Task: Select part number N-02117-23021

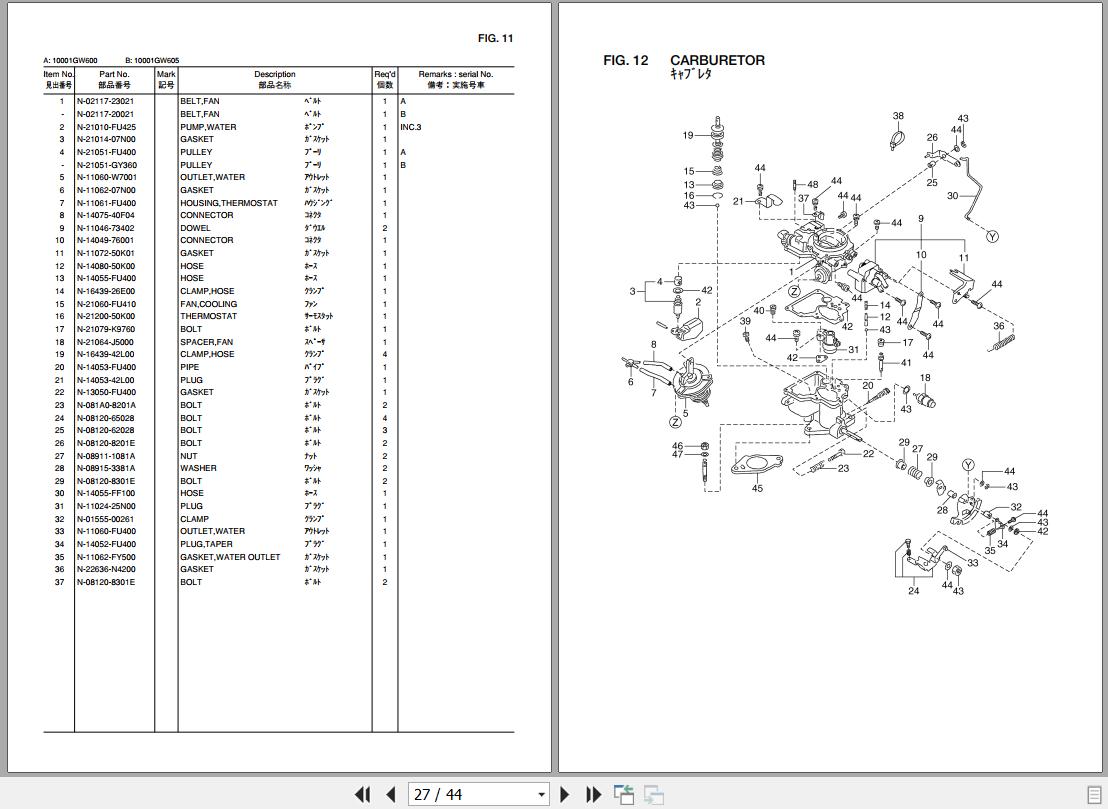Action: [x=105, y=101]
